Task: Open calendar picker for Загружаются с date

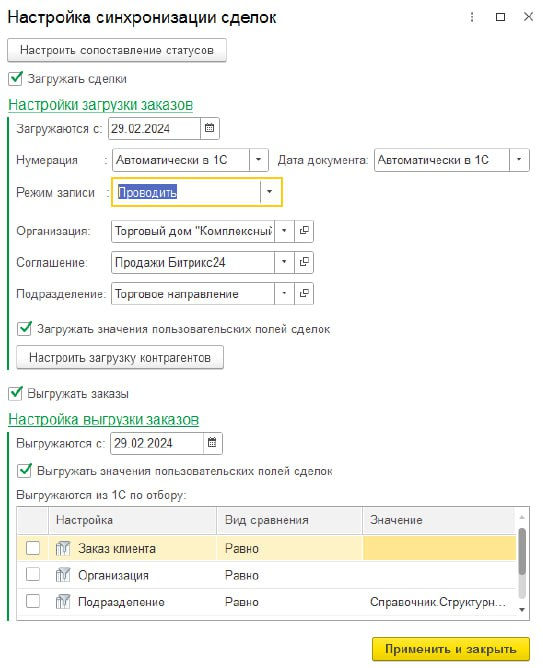Action: [210, 128]
